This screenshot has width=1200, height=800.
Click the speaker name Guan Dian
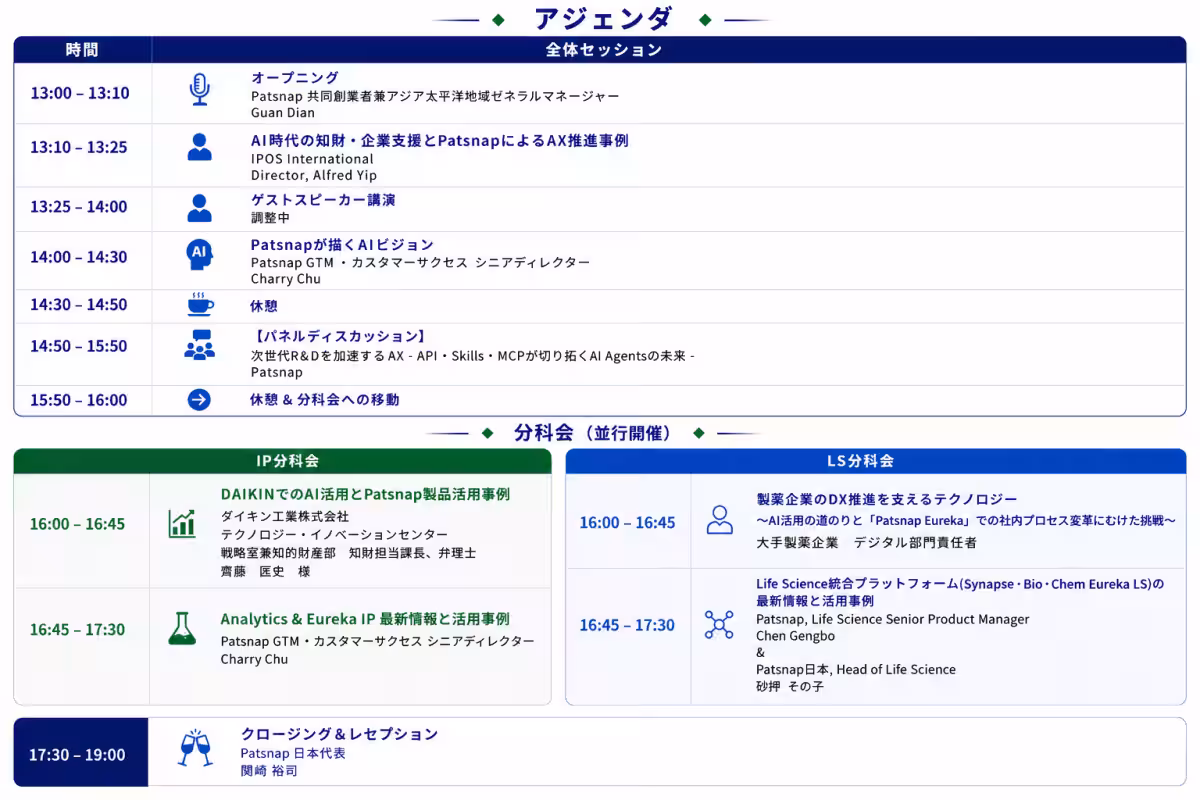point(283,113)
